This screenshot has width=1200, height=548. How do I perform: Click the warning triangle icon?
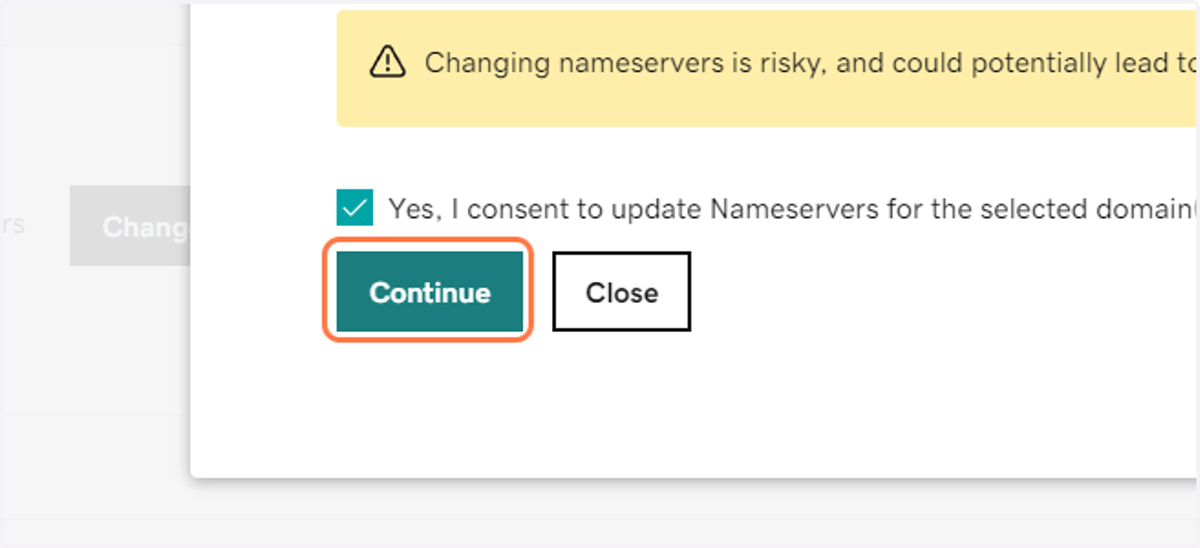tap(386, 62)
